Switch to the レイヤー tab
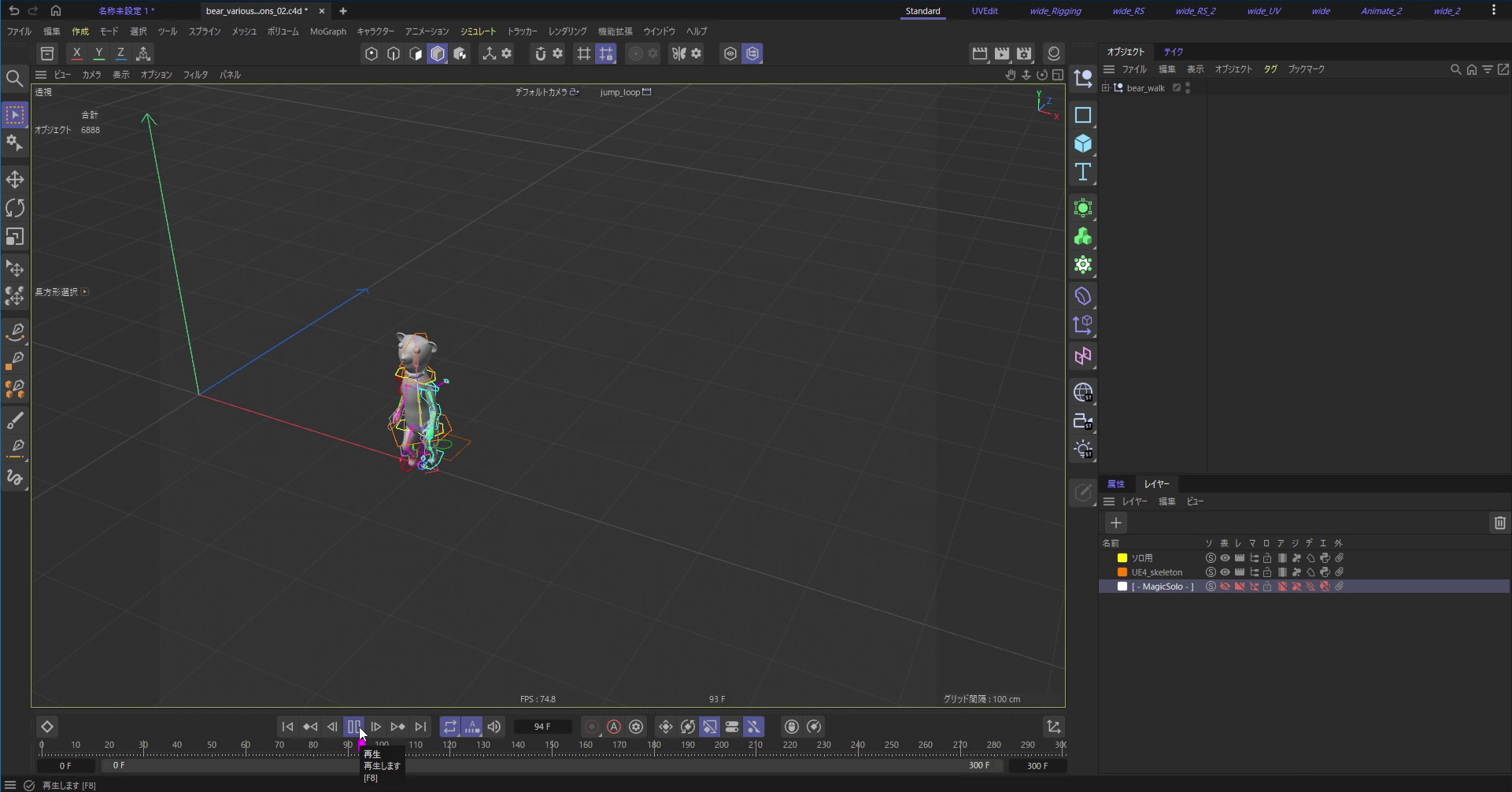The image size is (1512, 792). point(1156,484)
